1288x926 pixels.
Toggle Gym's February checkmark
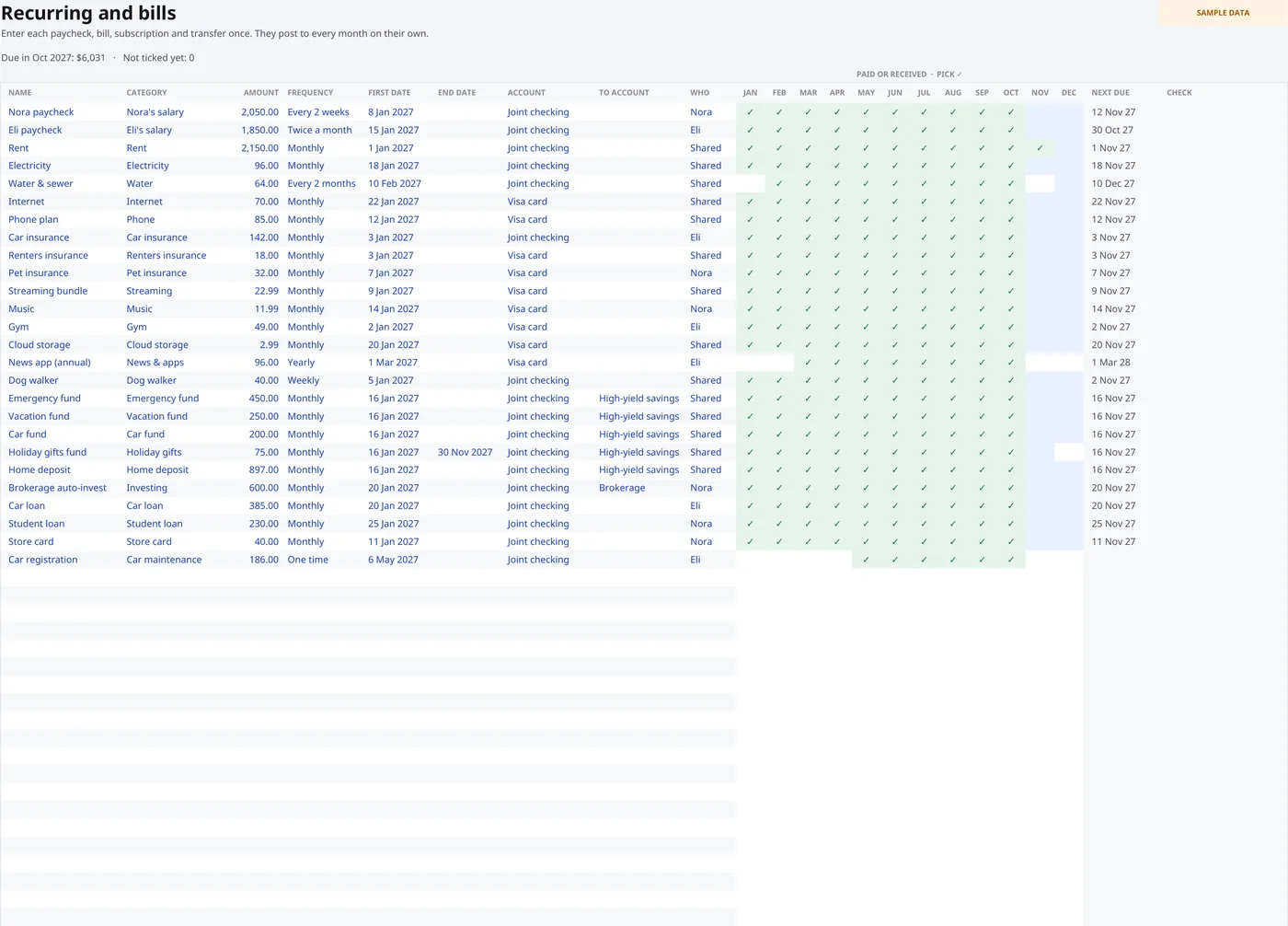pos(779,327)
